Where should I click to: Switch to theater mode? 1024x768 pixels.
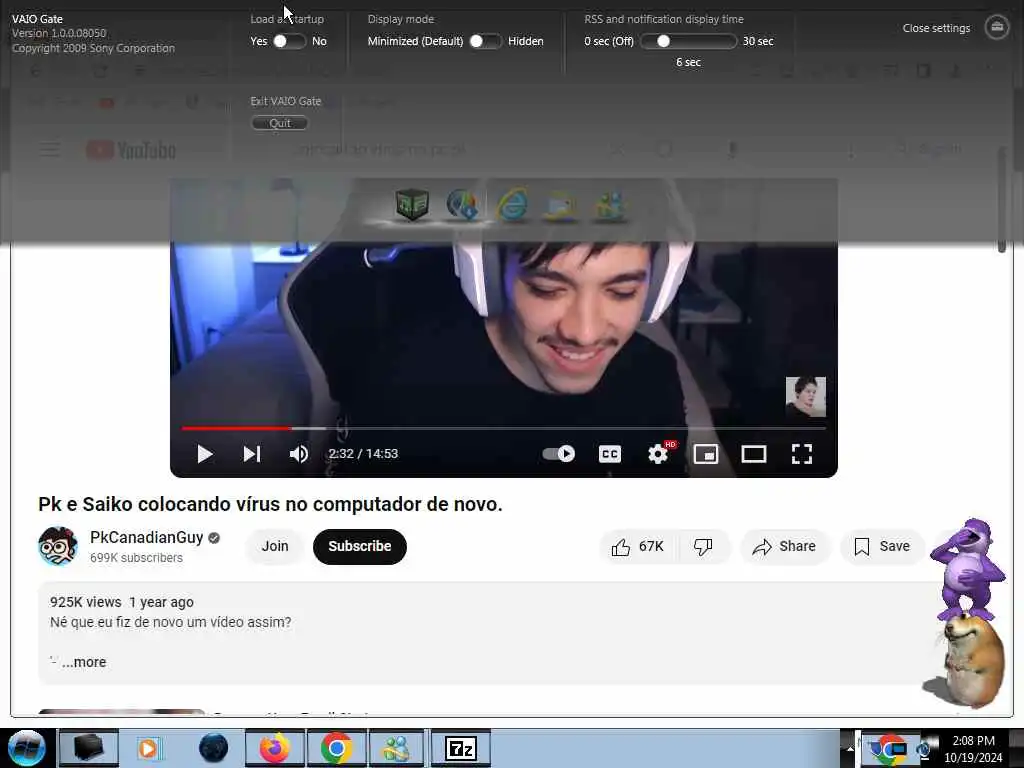coord(754,454)
